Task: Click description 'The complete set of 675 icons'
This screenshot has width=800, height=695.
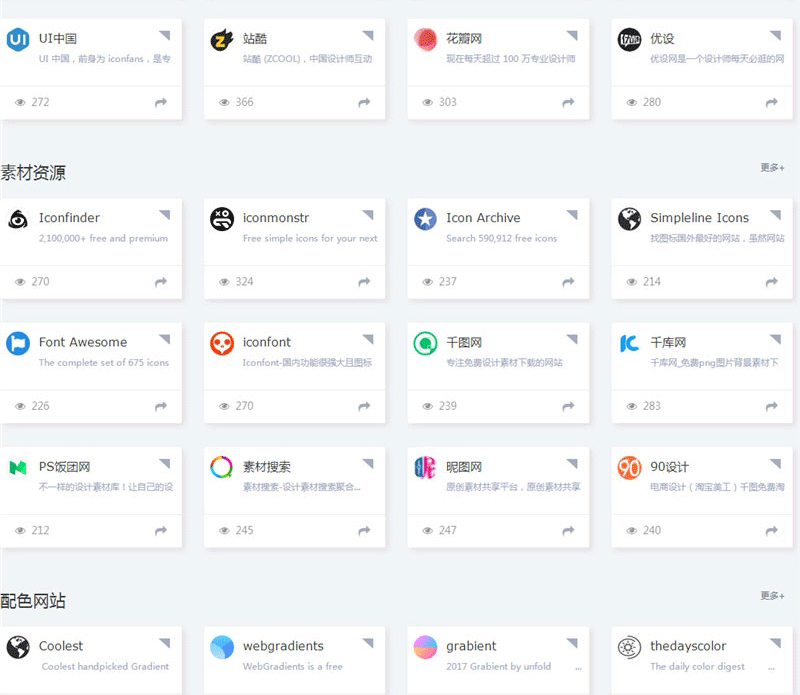Action: coord(104,363)
